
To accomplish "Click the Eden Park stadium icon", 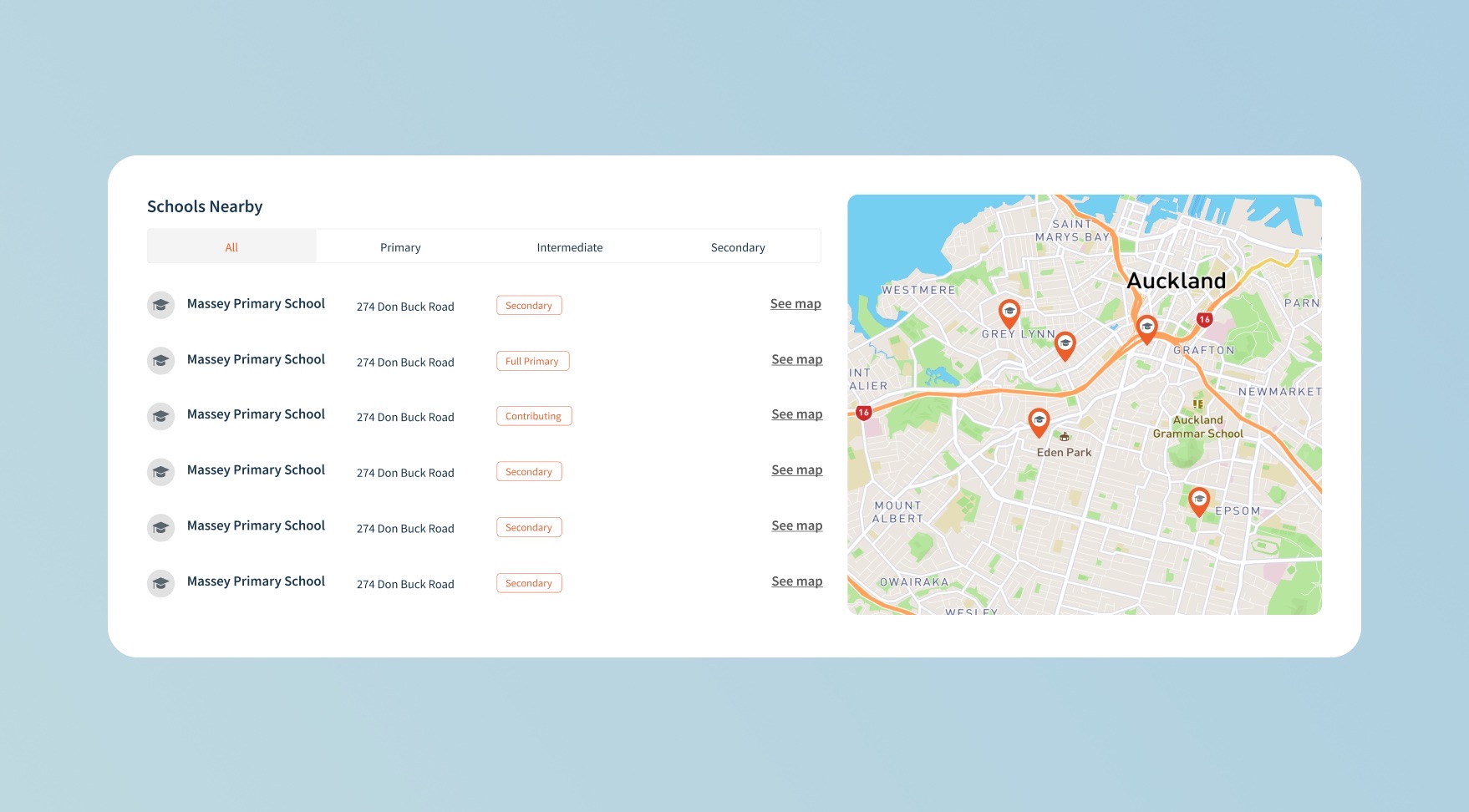I will [x=1065, y=437].
